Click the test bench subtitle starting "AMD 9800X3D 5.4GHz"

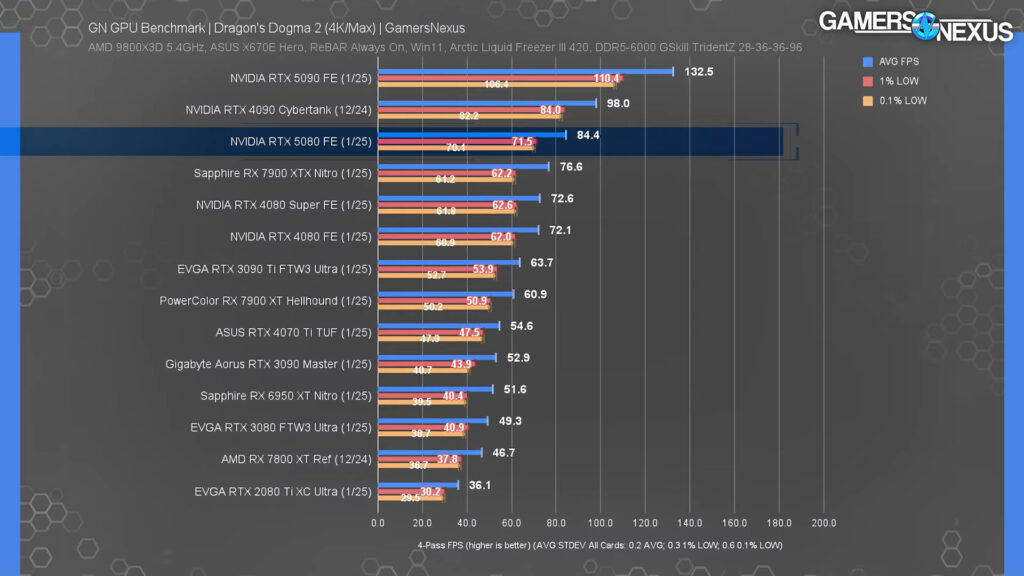pos(445,48)
